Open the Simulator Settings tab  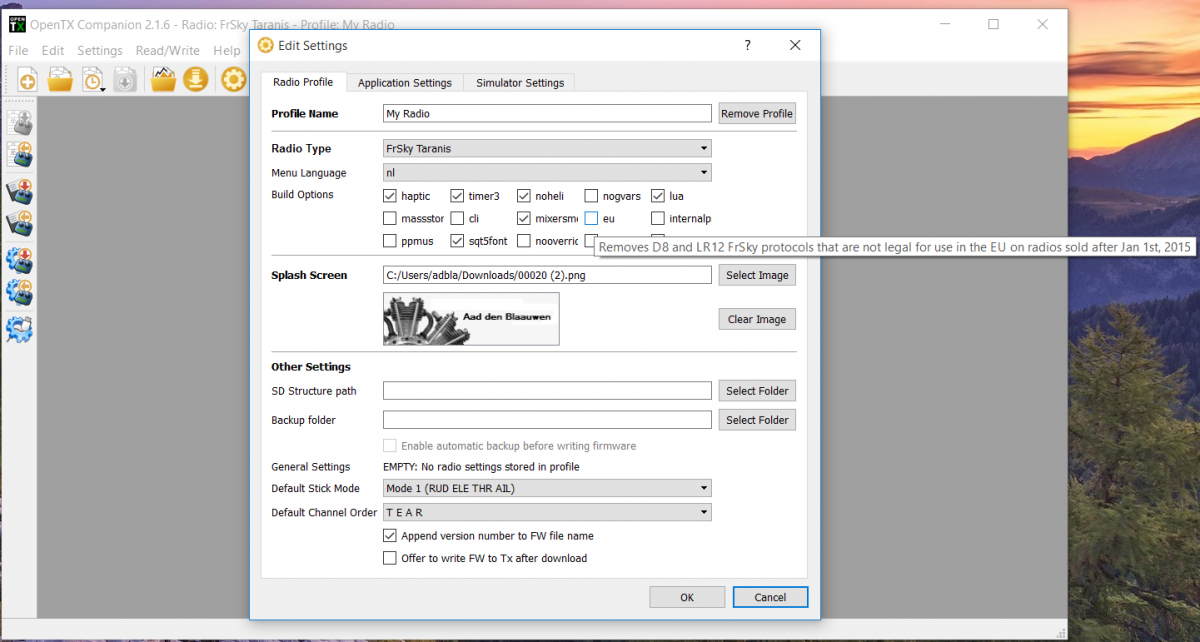[520, 83]
